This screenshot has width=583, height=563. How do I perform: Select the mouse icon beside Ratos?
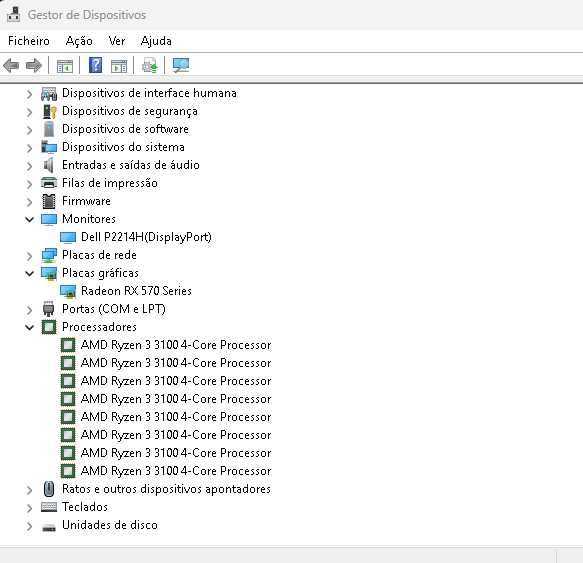(x=49, y=489)
